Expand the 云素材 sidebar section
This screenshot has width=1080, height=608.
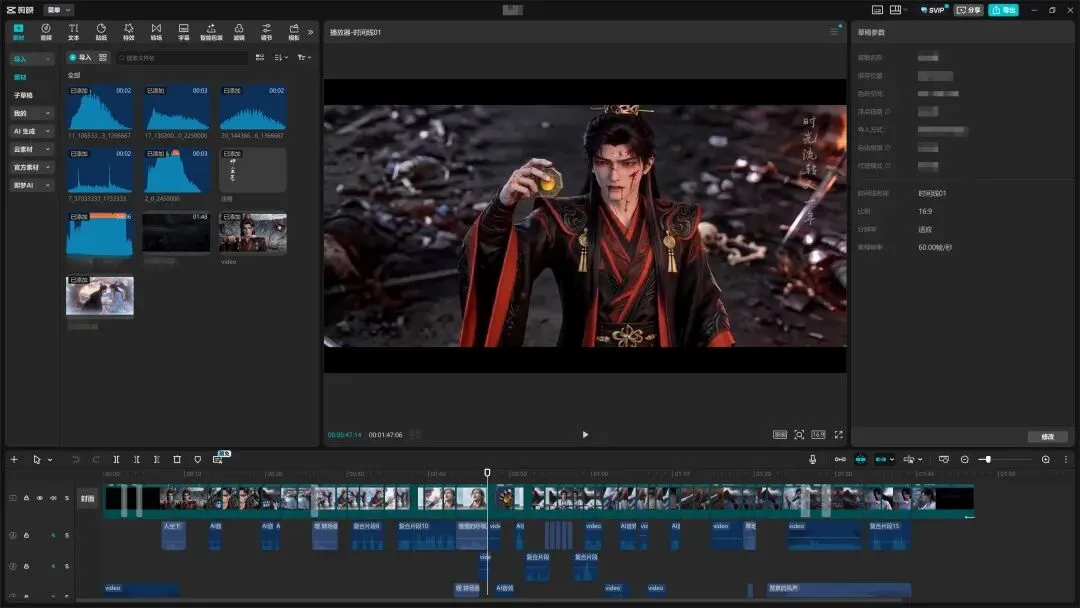click(32, 149)
